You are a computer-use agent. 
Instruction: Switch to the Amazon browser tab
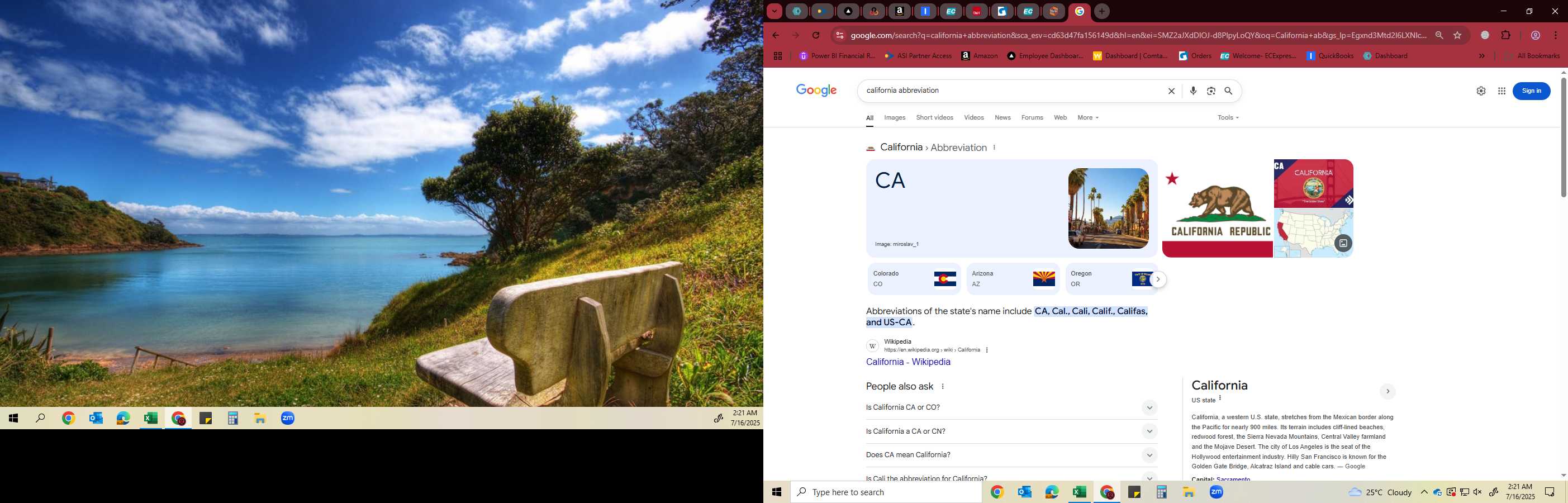pyautogui.click(x=900, y=11)
